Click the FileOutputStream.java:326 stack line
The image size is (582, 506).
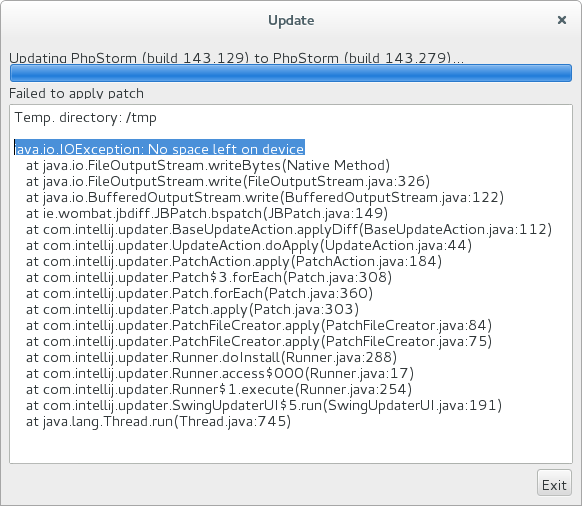click(x=228, y=182)
